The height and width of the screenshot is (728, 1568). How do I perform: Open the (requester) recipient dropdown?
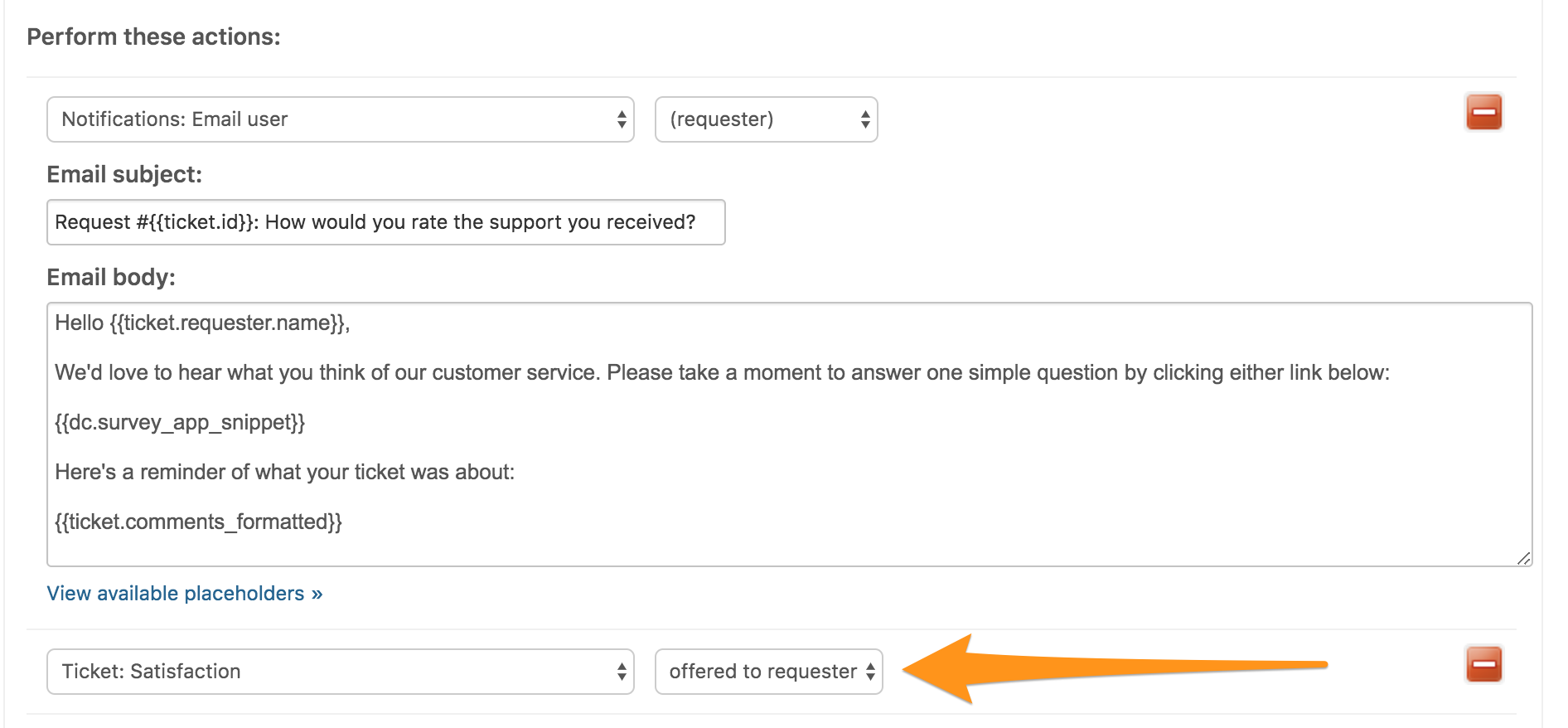coord(766,119)
